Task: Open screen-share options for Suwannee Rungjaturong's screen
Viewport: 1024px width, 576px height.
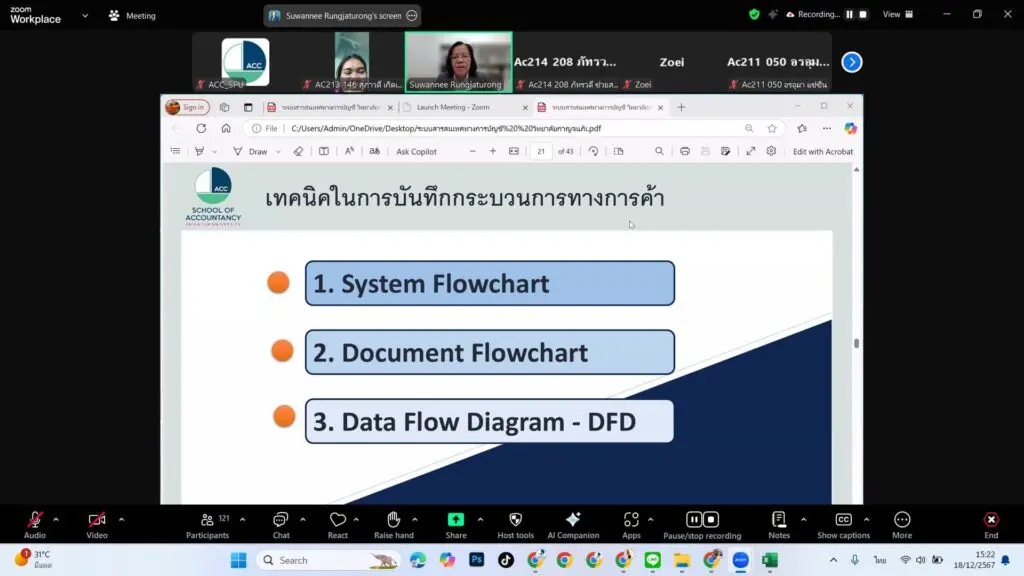Action: click(x=411, y=16)
